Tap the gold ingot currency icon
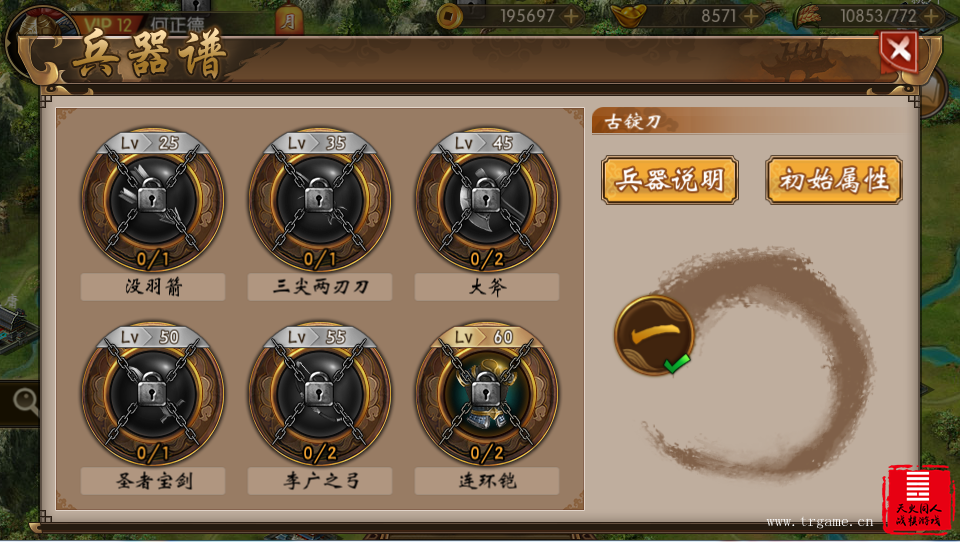960x542 pixels. (628, 16)
